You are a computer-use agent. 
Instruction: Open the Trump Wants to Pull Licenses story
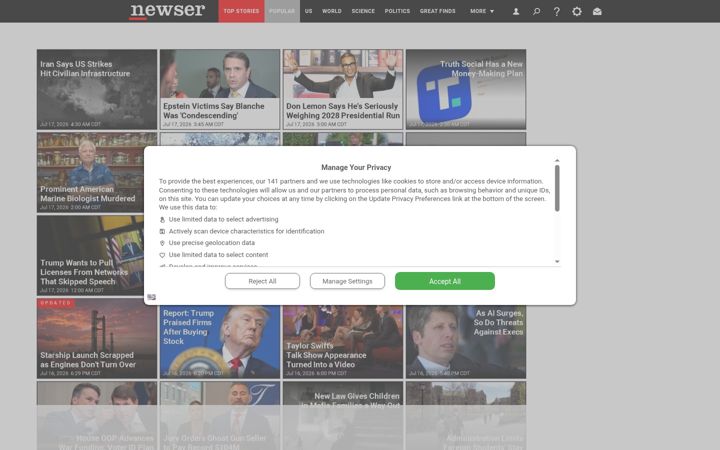point(90,256)
